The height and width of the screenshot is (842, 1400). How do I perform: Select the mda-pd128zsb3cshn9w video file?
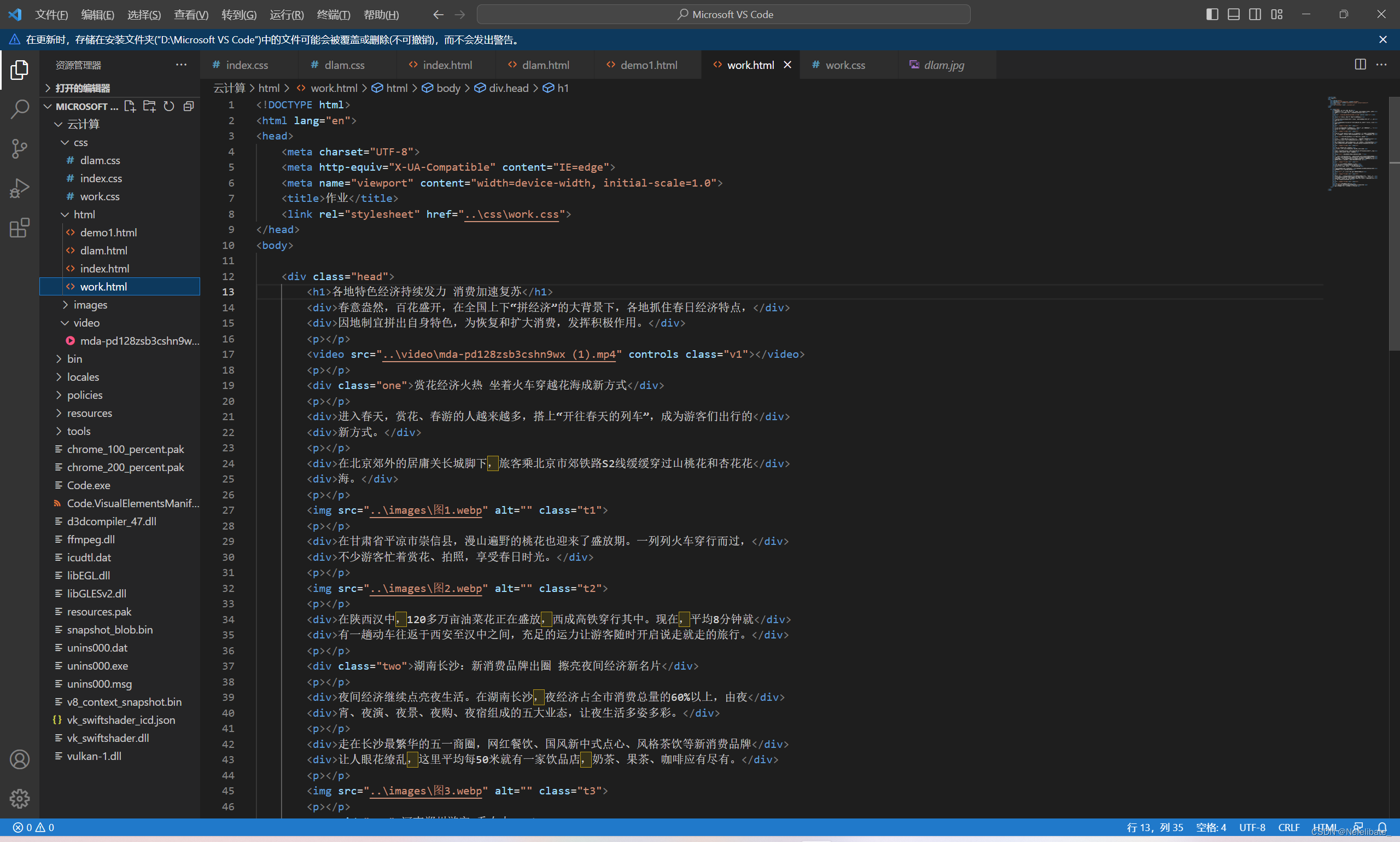[x=120, y=341]
